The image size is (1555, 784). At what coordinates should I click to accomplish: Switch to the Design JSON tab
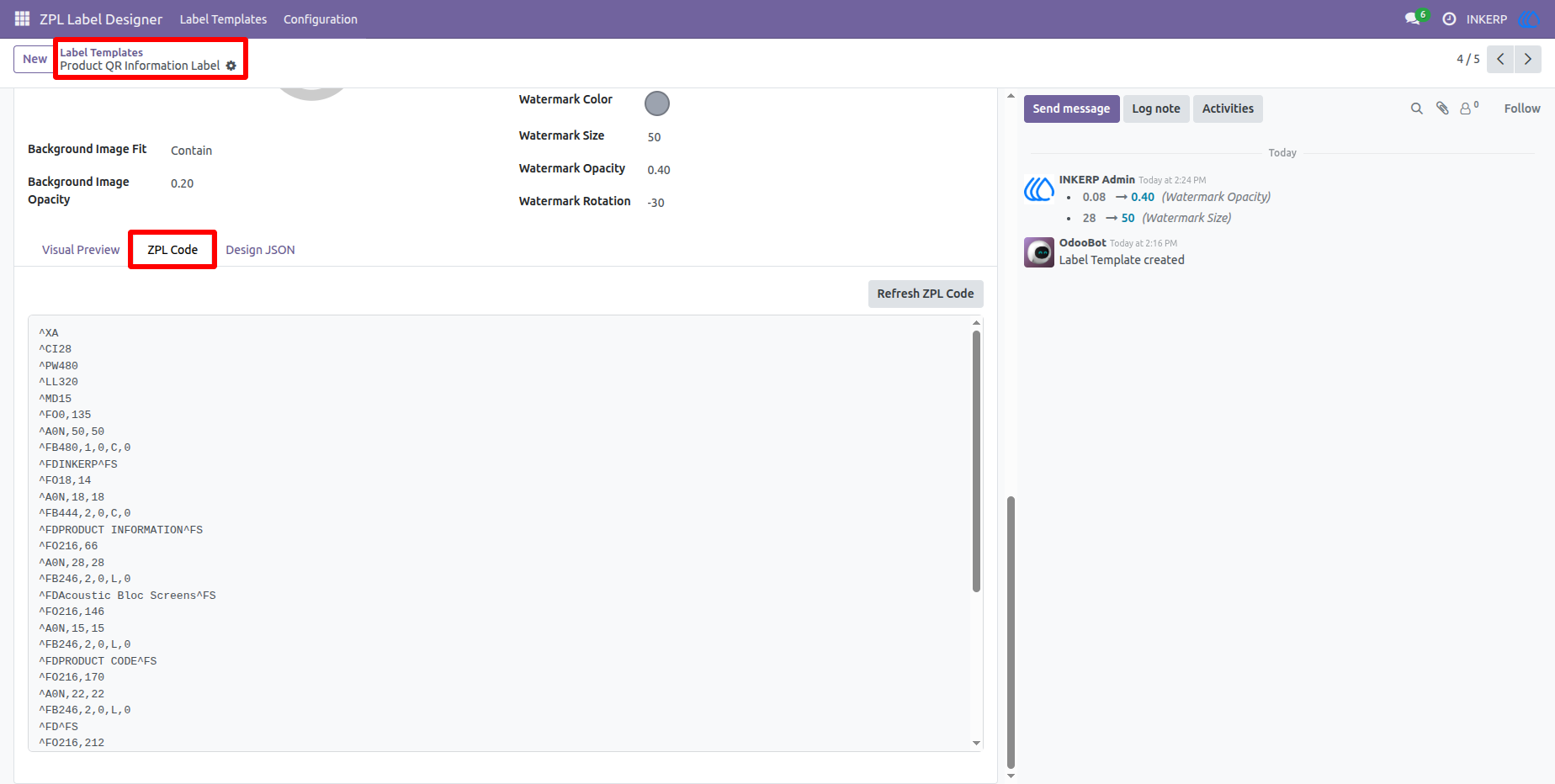click(260, 250)
